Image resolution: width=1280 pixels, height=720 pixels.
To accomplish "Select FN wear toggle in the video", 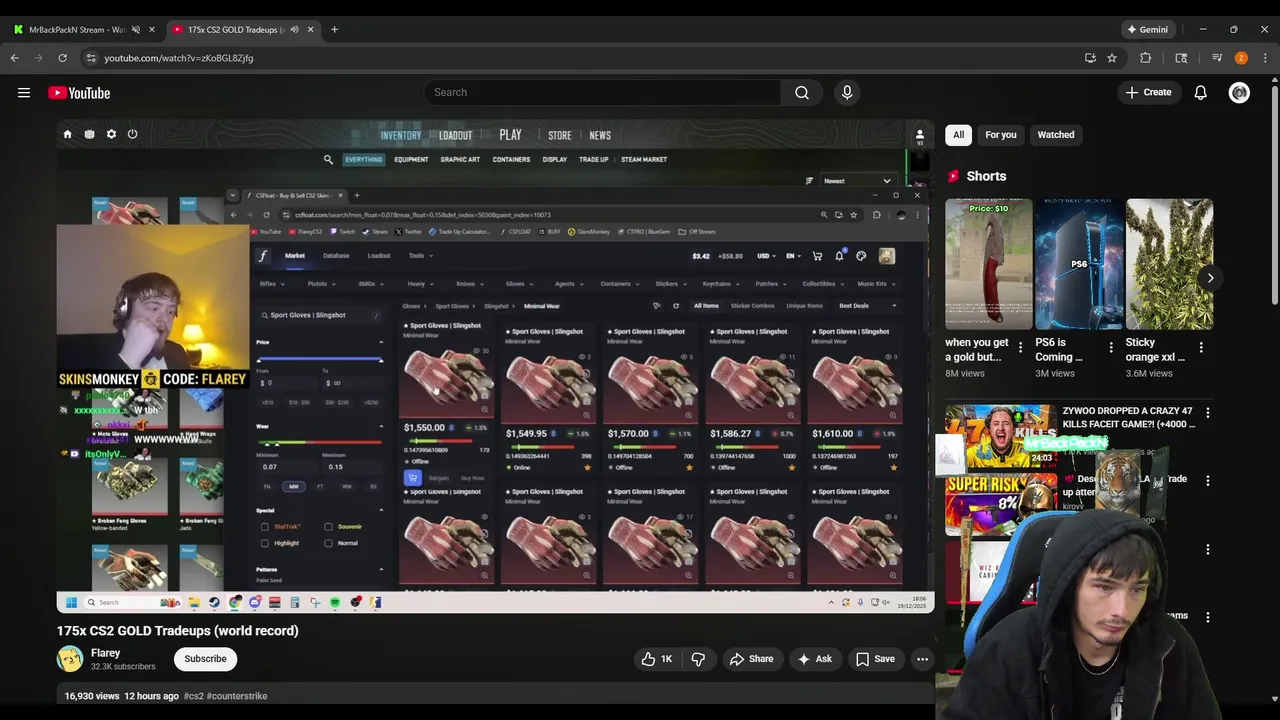I will click(x=267, y=487).
